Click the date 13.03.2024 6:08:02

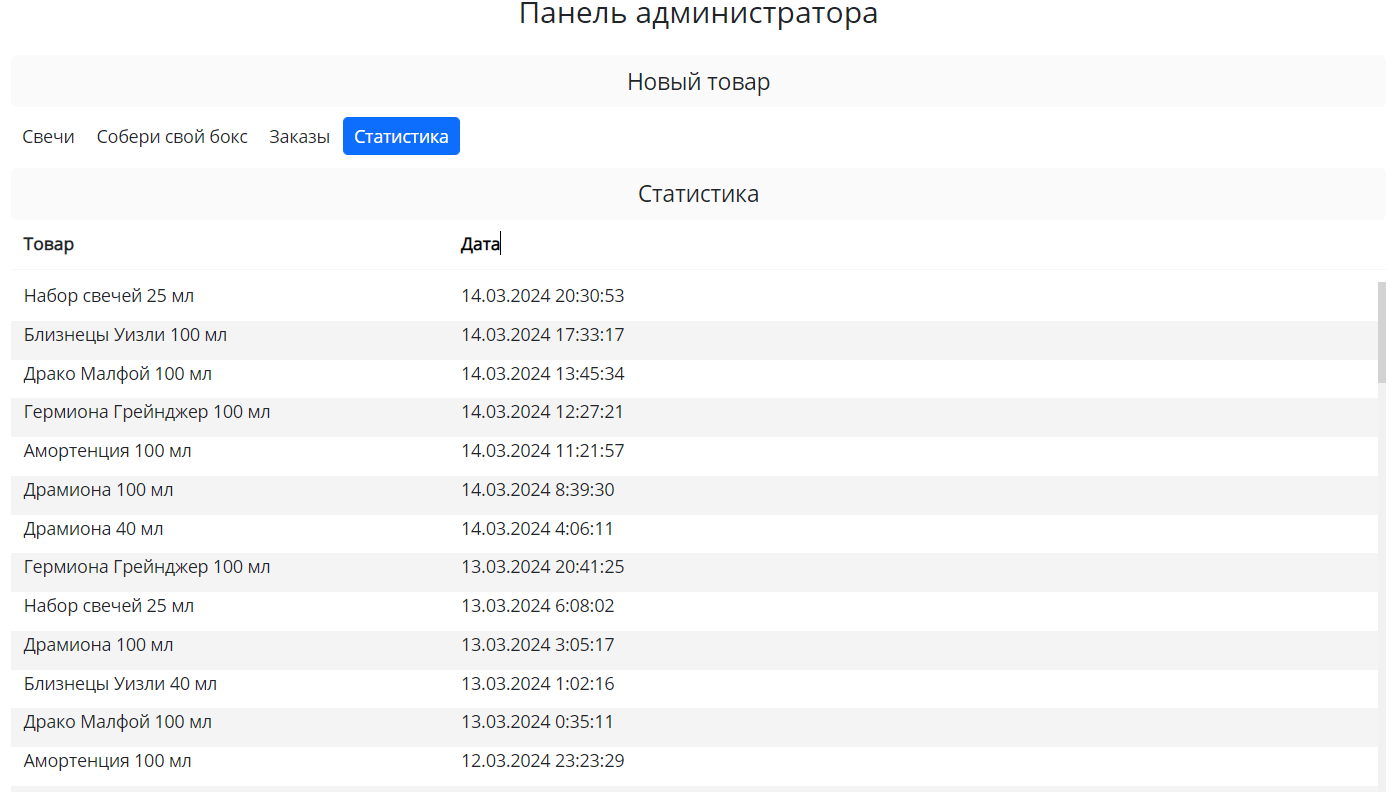(537, 606)
